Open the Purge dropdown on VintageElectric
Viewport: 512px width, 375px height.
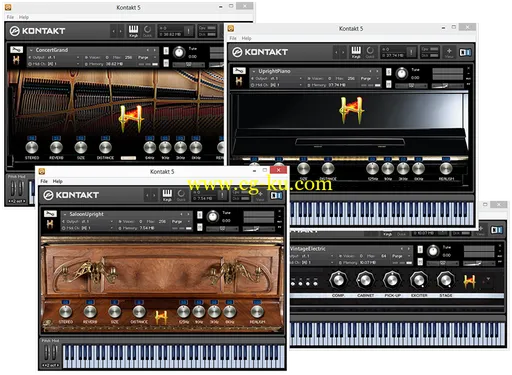tap(401, 256)
